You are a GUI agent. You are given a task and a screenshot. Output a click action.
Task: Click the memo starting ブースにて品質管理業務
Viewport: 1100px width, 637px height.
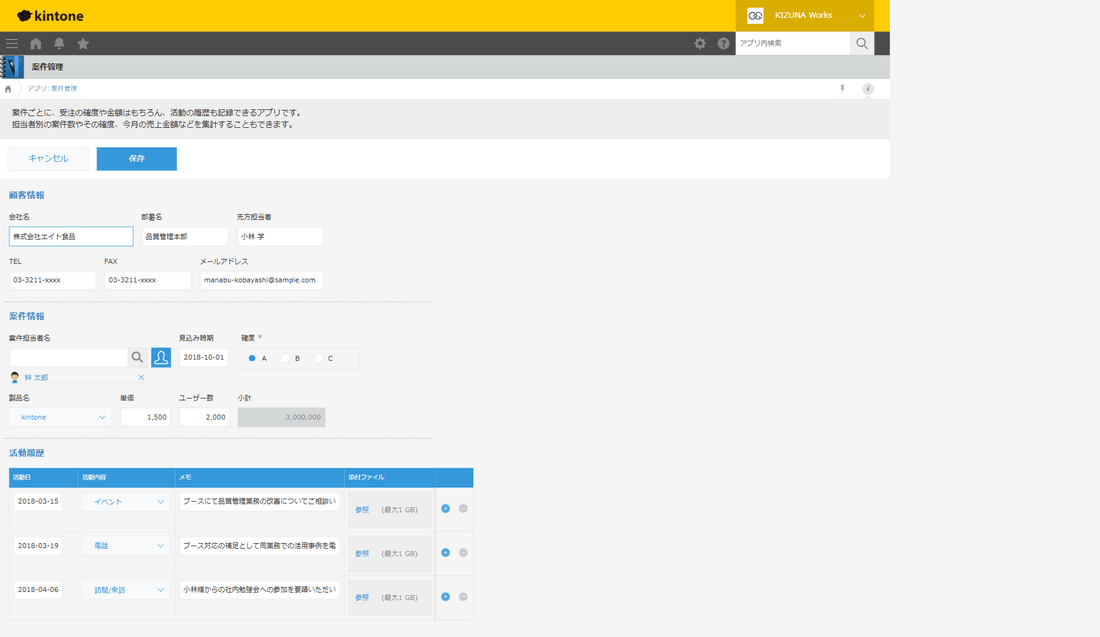pyautogui.click(x=260, y=501)
